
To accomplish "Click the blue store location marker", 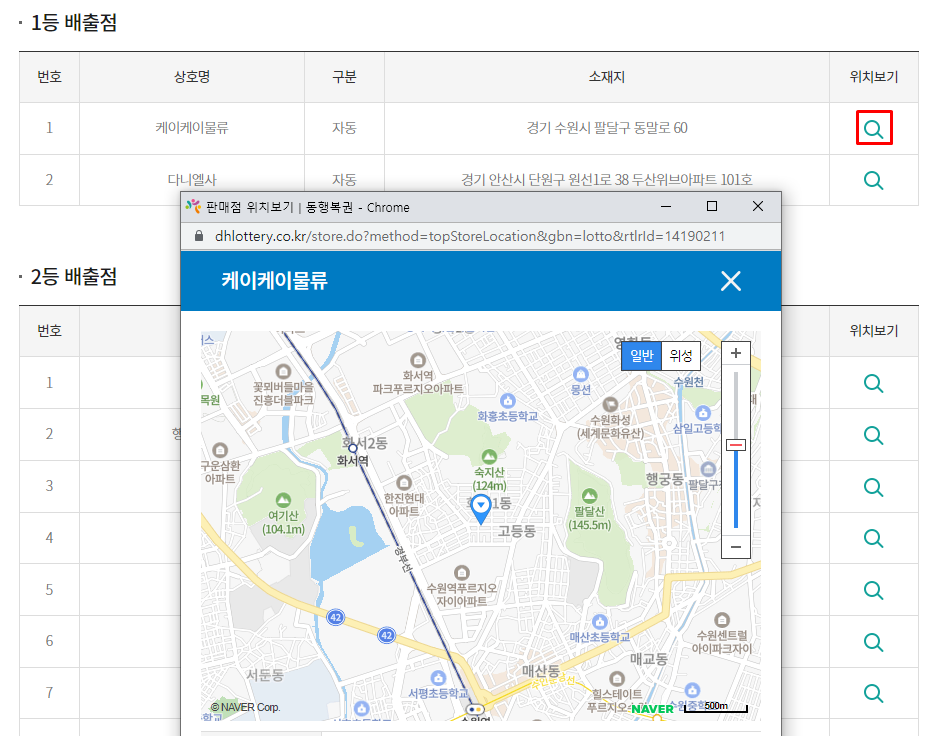I will (x=481, y=509).
